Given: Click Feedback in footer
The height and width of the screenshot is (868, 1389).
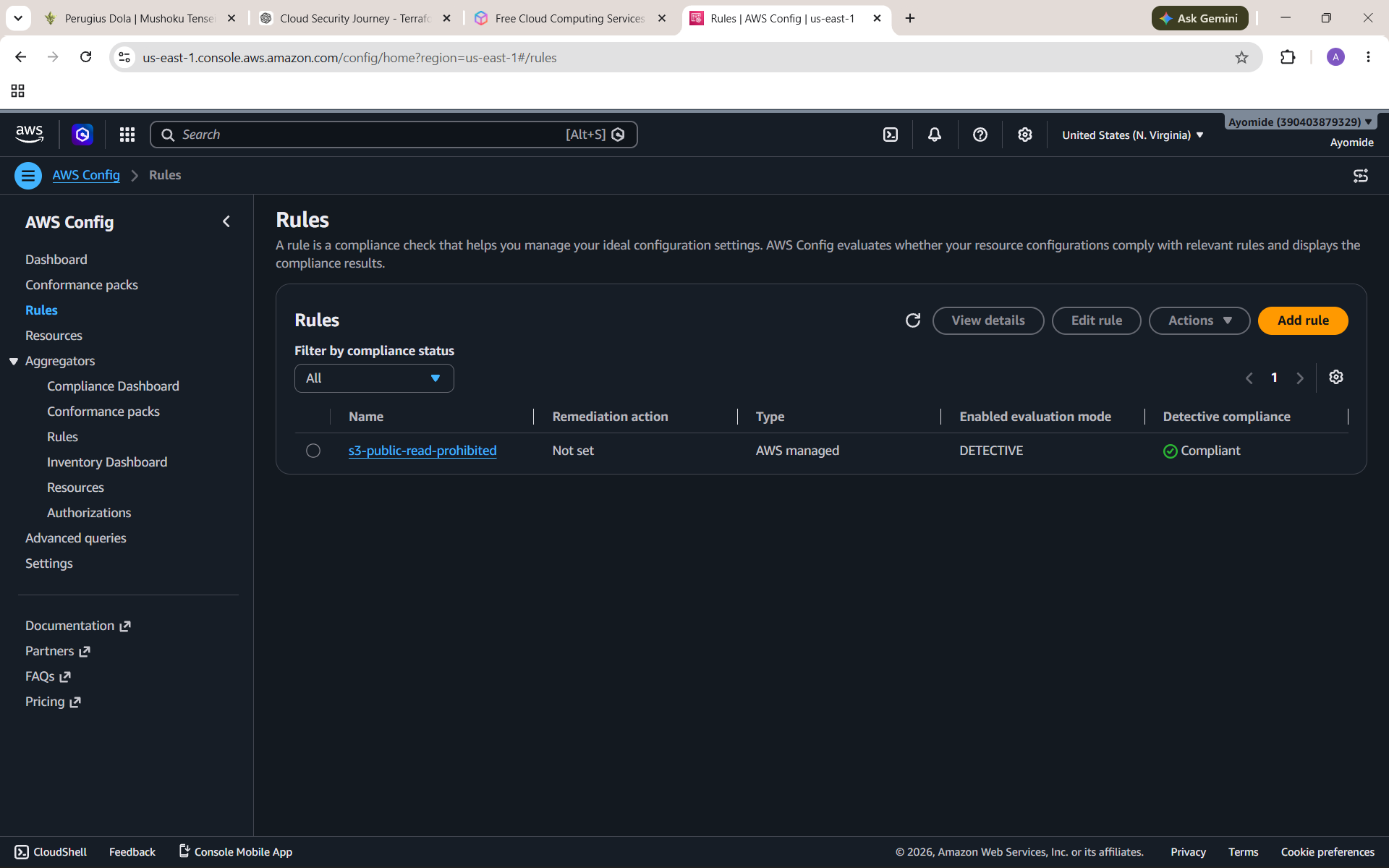Looking at the screenshot, I should (132, 852).
